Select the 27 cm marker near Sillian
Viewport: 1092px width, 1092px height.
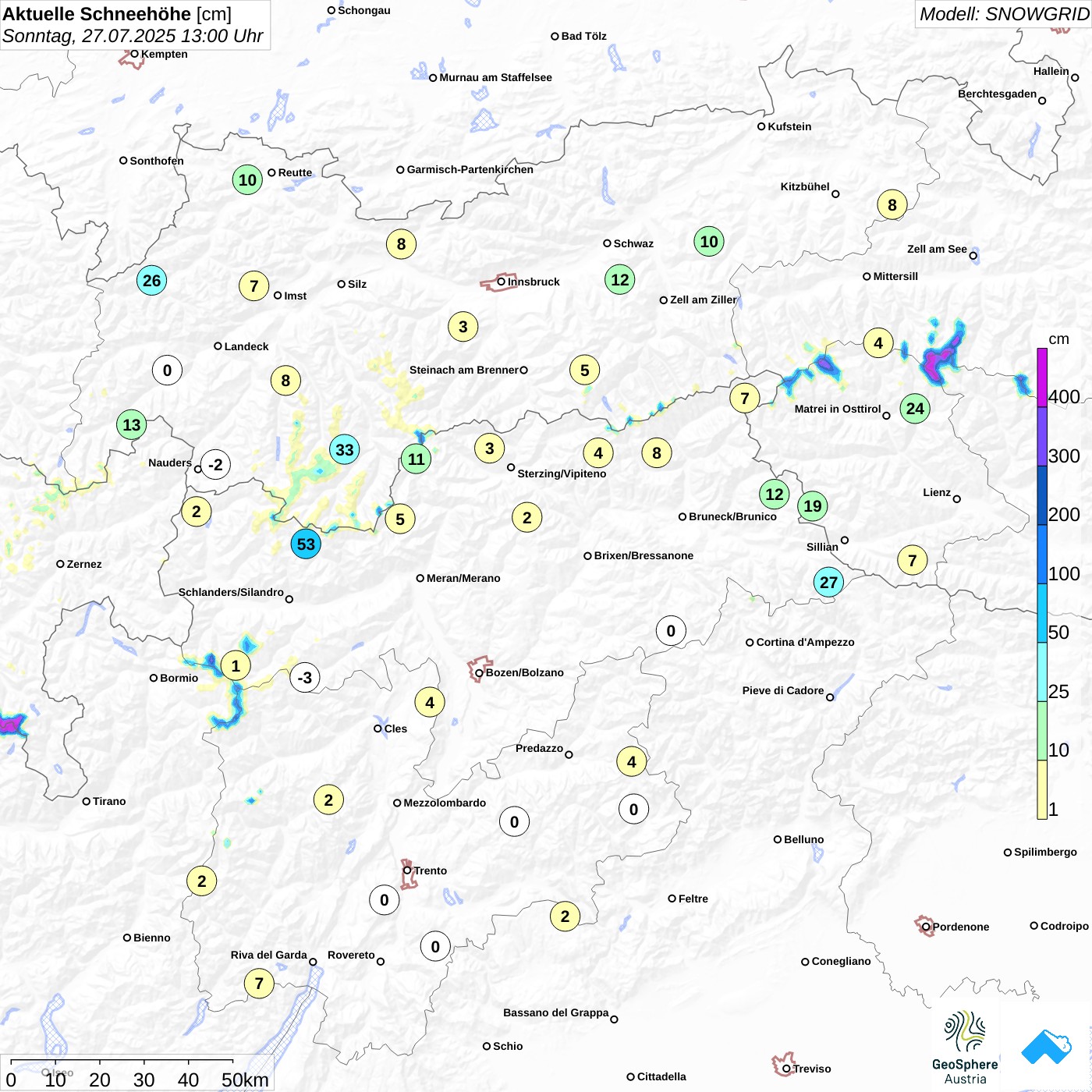[x=828, y=582]
